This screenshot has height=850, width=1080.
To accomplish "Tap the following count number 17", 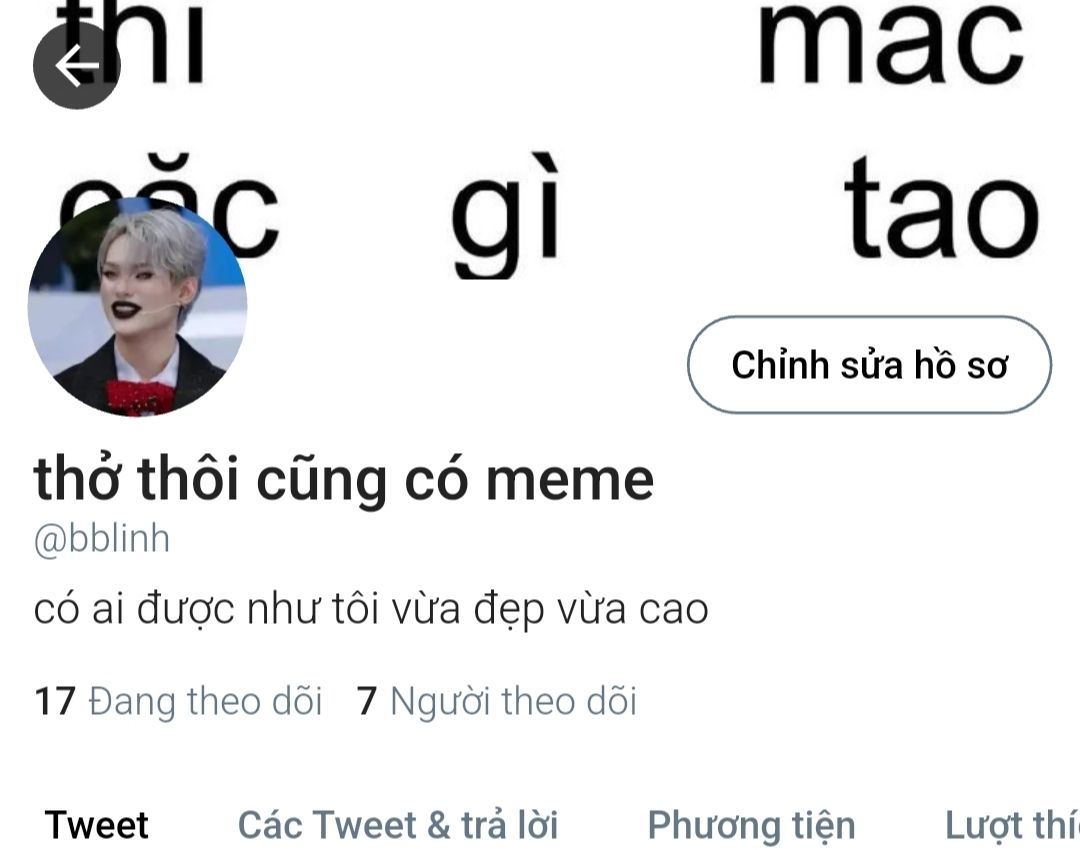I will coord(54,701).
